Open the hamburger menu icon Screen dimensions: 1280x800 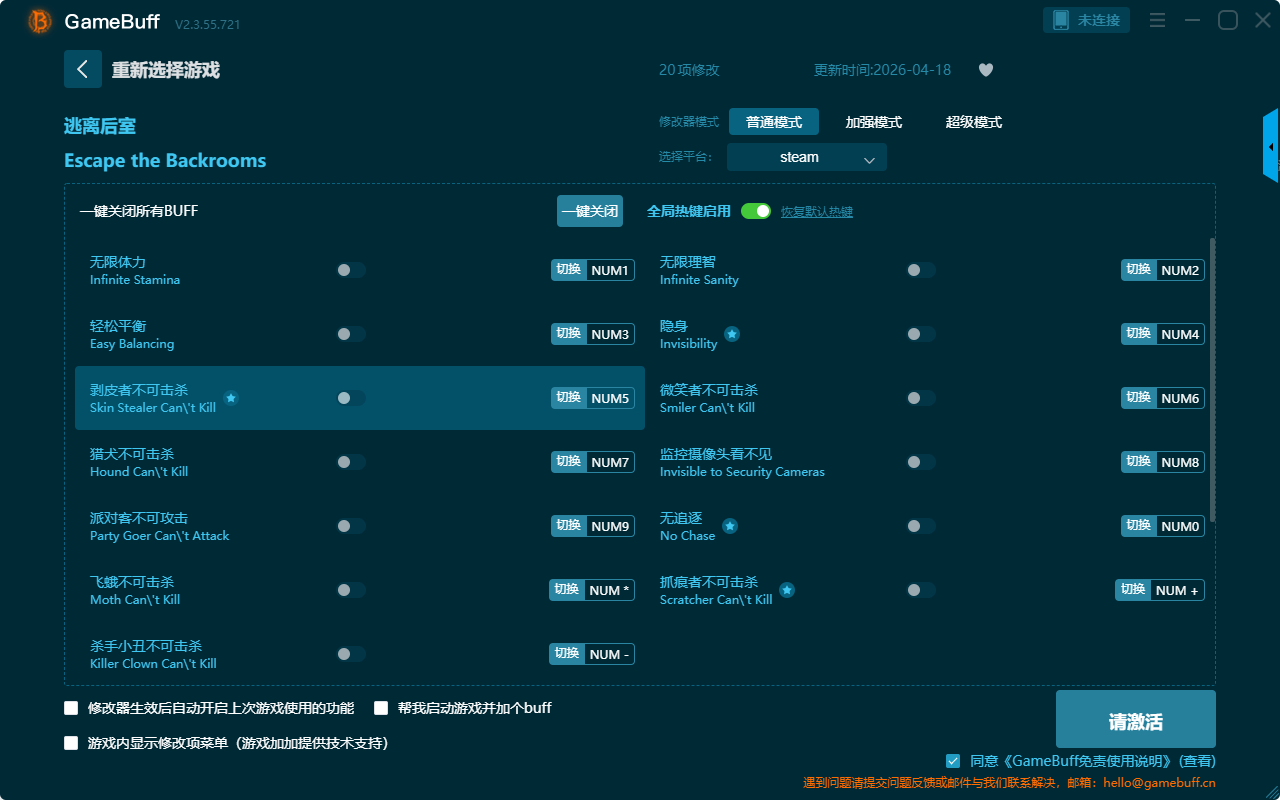point(1157,20)
